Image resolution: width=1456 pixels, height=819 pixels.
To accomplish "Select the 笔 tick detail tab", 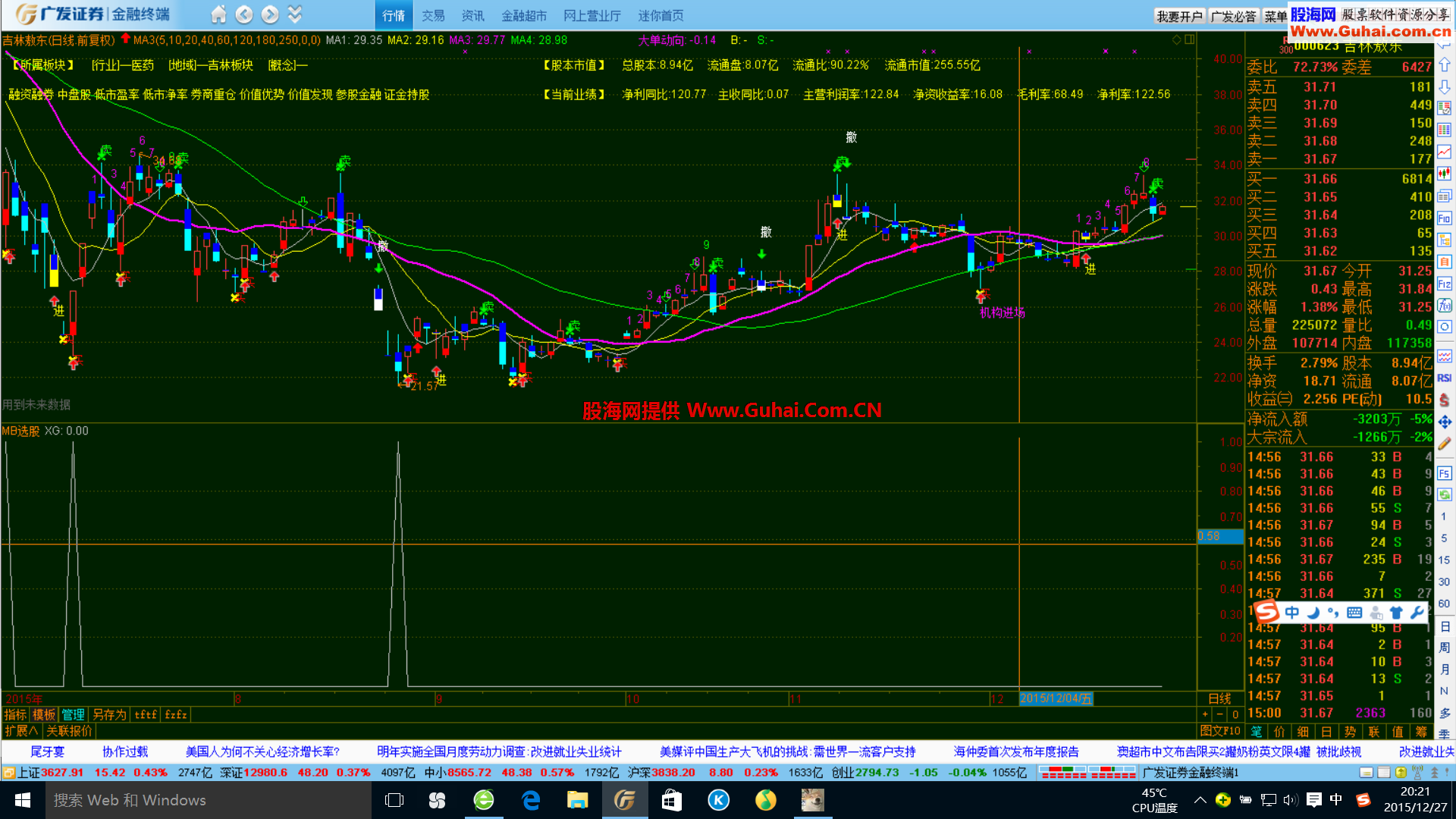I will [x=1257, y=732].
